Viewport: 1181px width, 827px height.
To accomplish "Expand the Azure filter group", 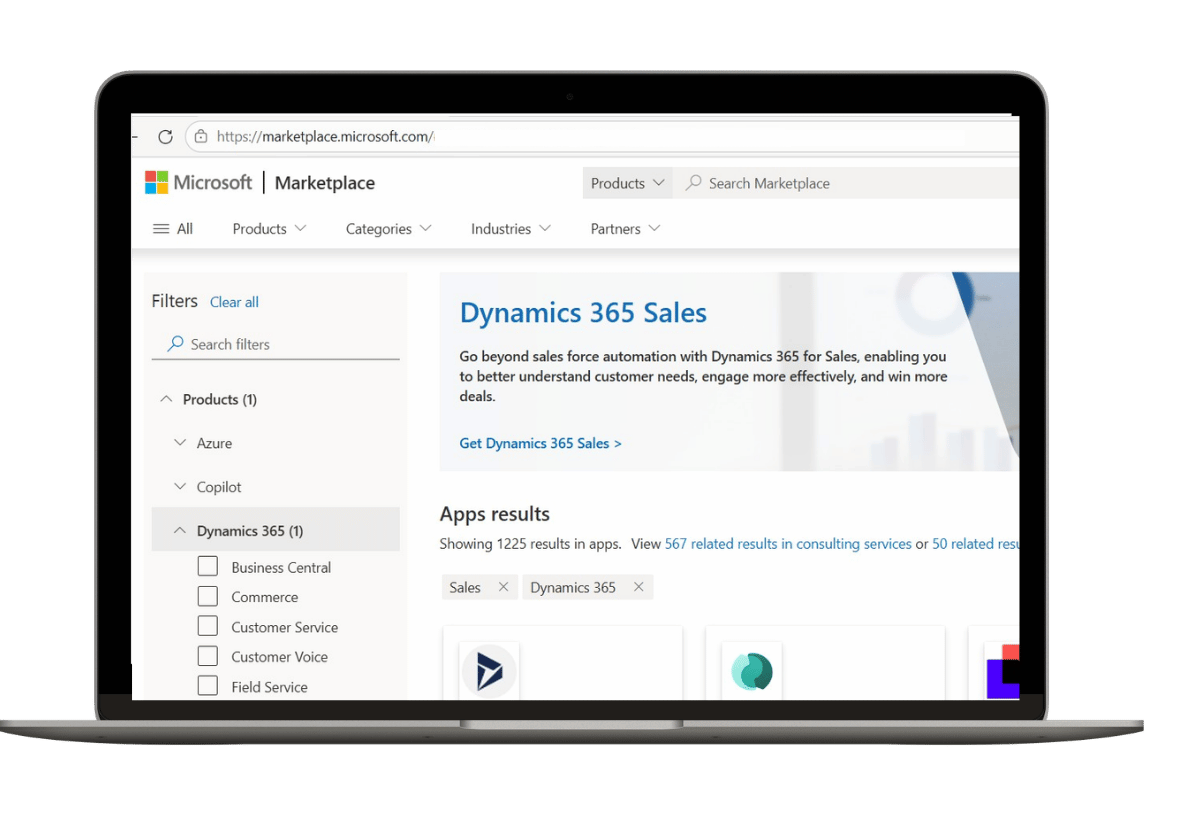I will [x=180, y=443].
